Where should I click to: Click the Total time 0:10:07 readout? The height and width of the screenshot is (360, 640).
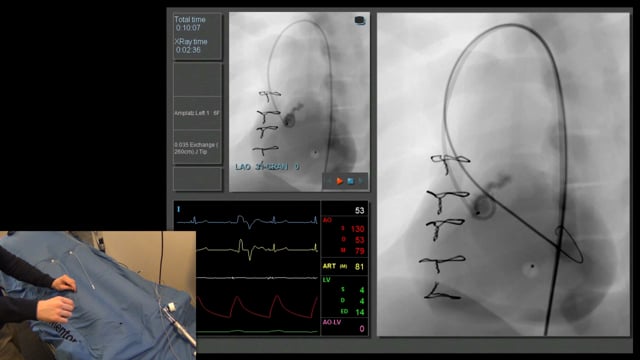pyautogui.click(x=189, y=24)
